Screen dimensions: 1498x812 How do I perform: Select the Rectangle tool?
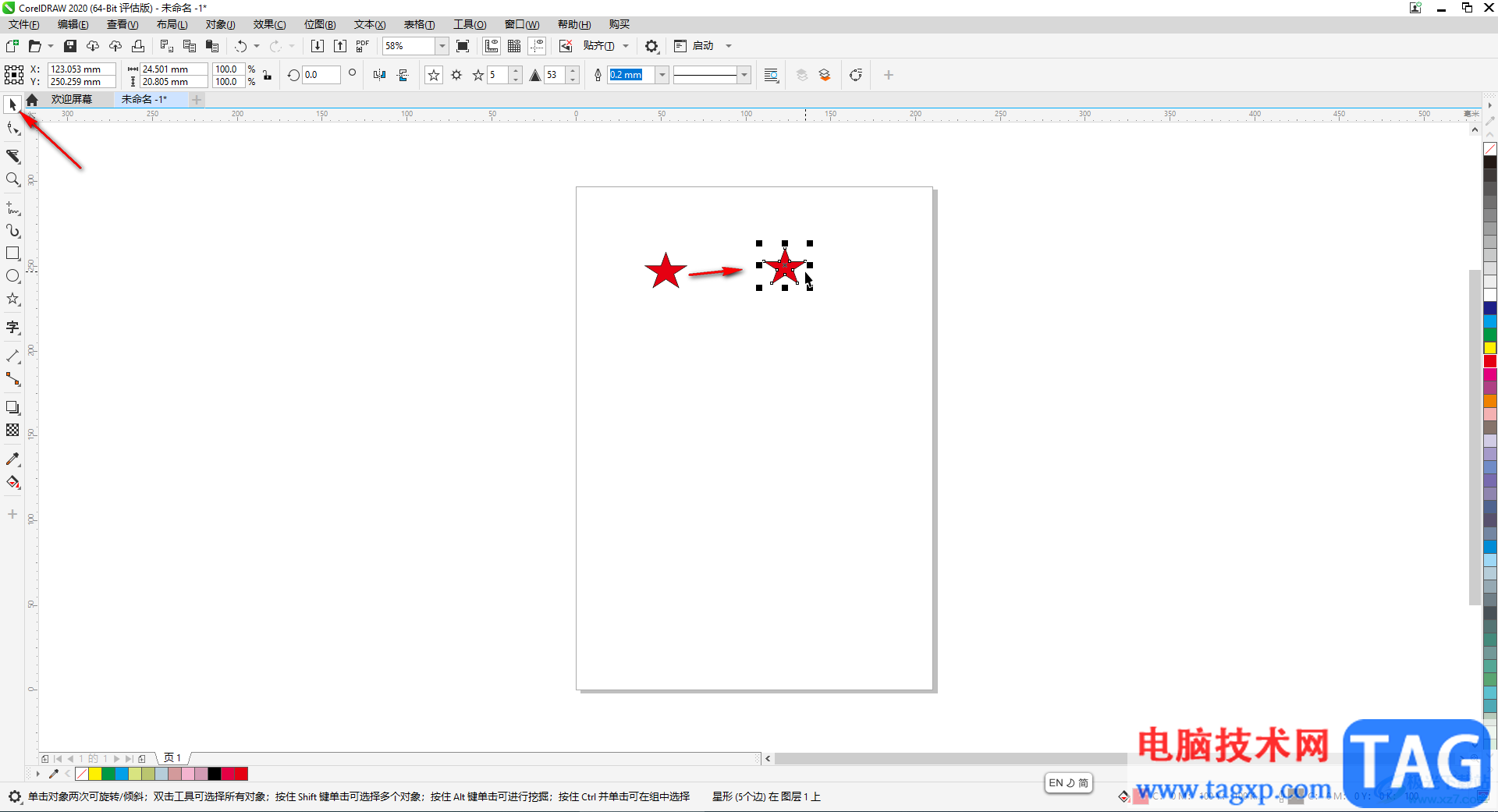[12, 254]
